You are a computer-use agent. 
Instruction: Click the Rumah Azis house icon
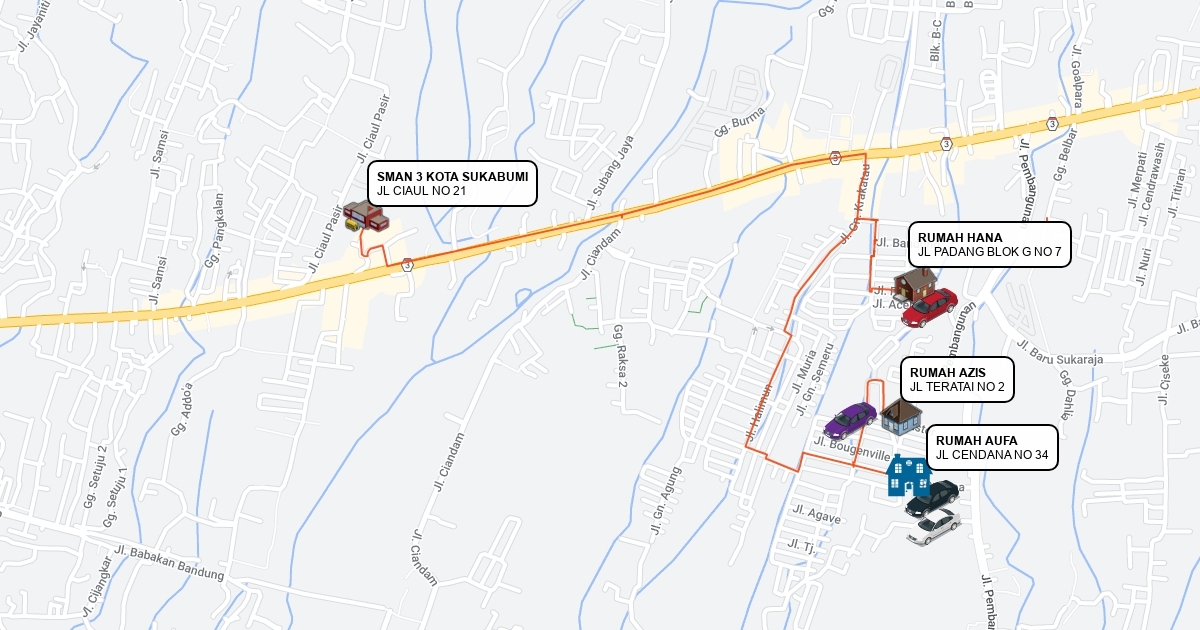(x=901, y=415)
